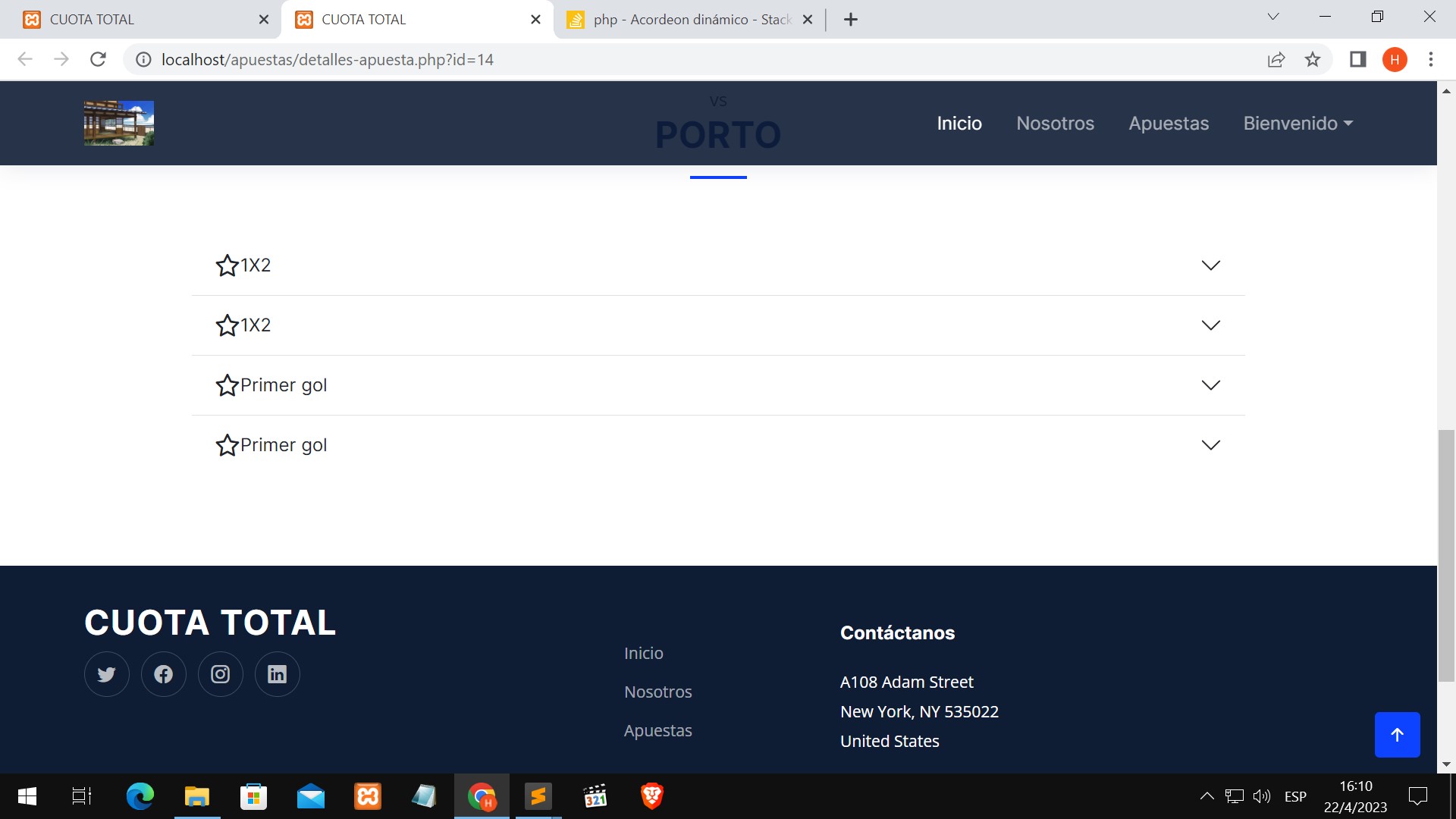Click the Instagram social media icon
Viewport: 1456px width, 819px height.
click(x=220, y=674)
